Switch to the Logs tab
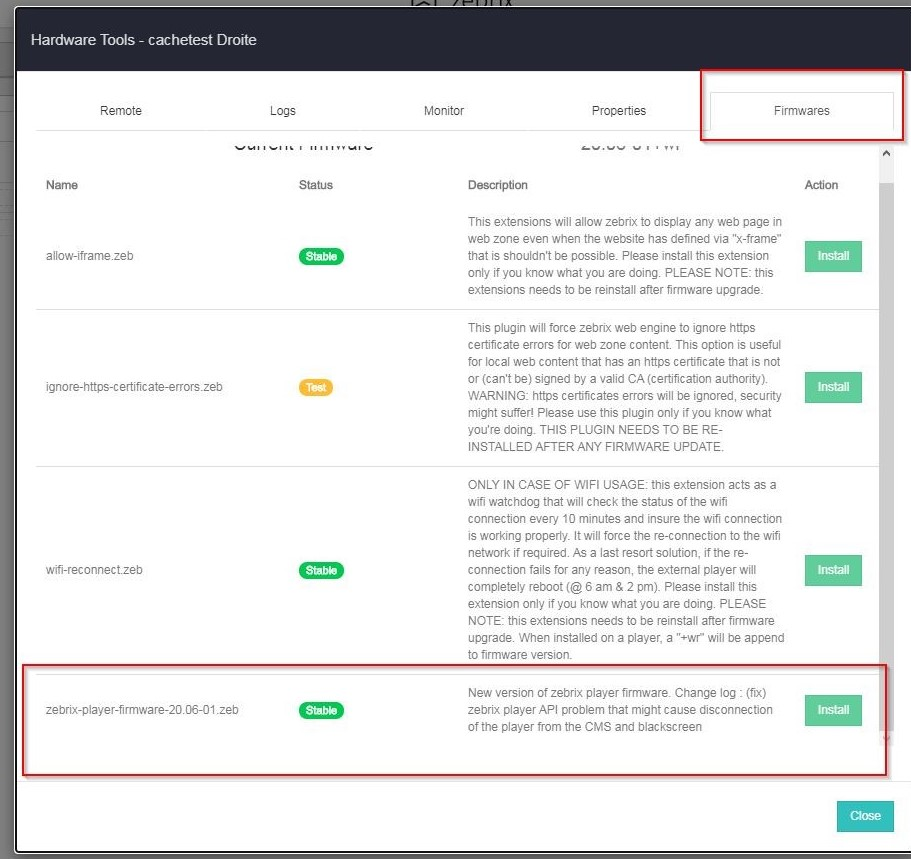 [282, 110]
